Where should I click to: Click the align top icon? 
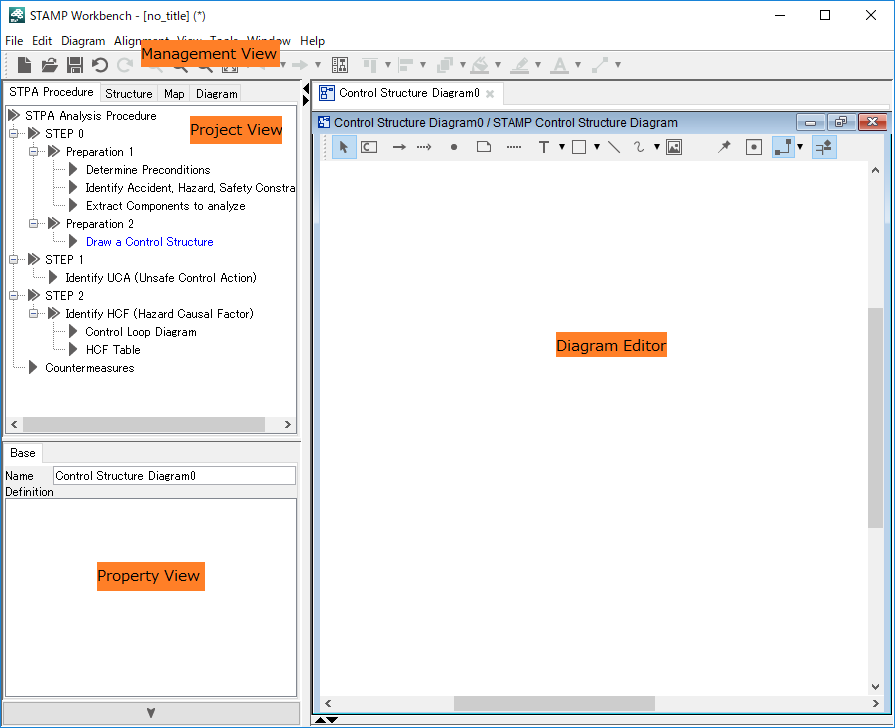pyautogui.click(x=370, y=65)
